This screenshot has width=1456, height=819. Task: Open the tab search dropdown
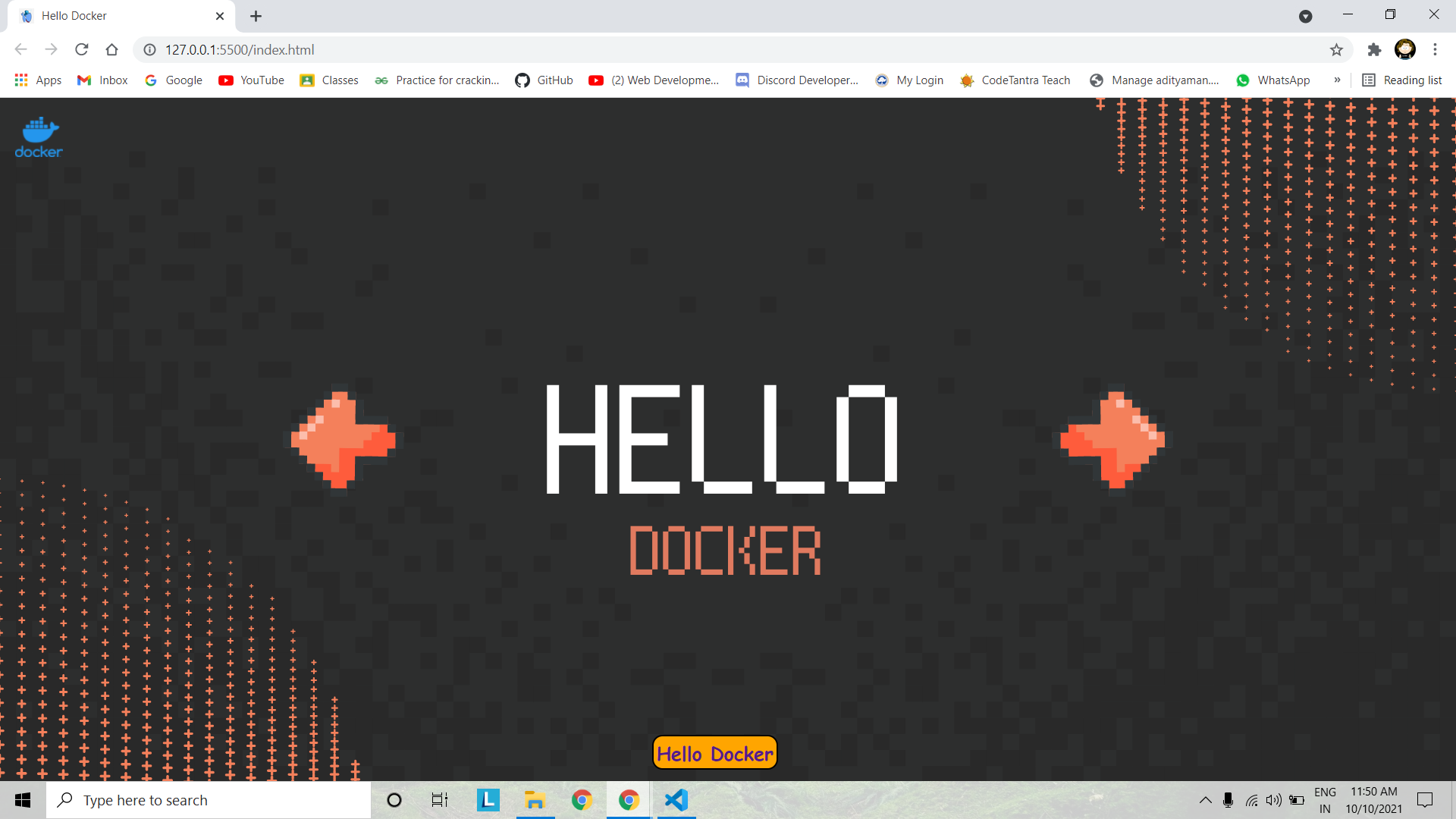[x=1305, y=16]
